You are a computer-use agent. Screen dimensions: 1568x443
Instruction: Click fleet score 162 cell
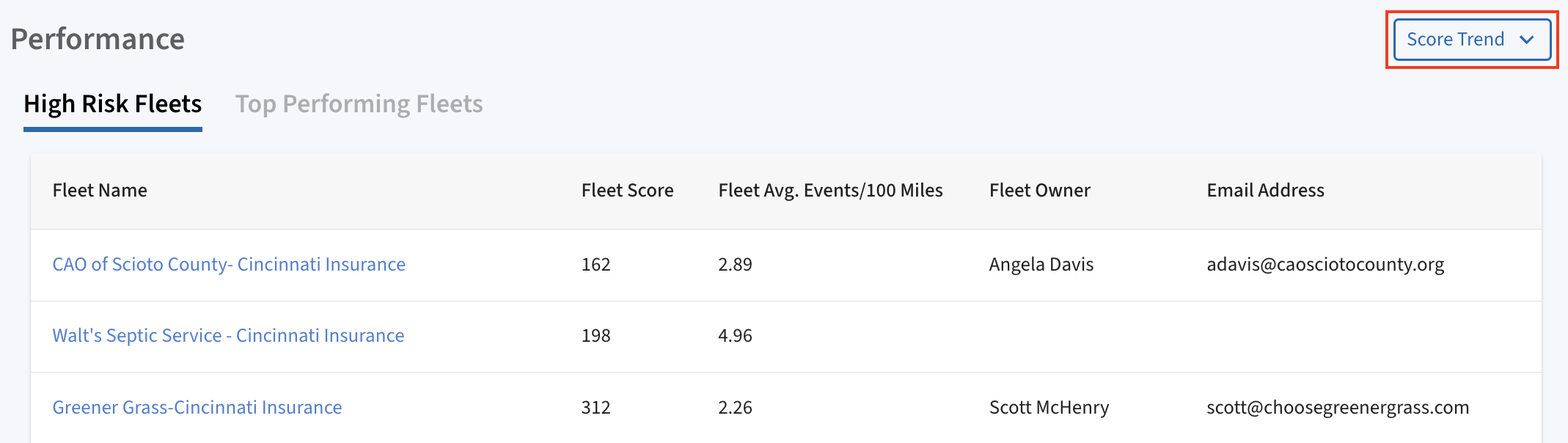click(596, 264)
